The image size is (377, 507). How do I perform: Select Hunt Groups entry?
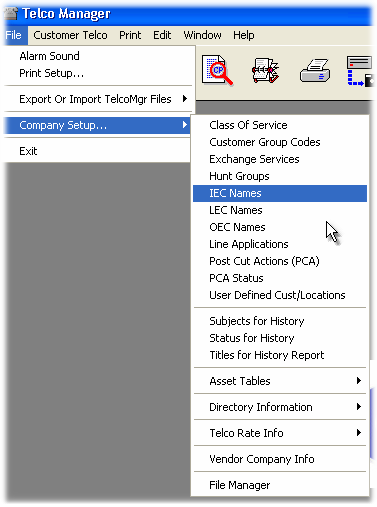(280, 176)
